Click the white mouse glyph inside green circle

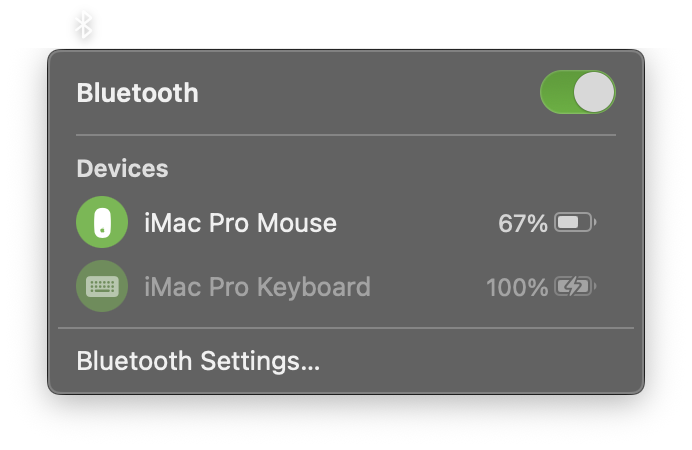point(102,223)
